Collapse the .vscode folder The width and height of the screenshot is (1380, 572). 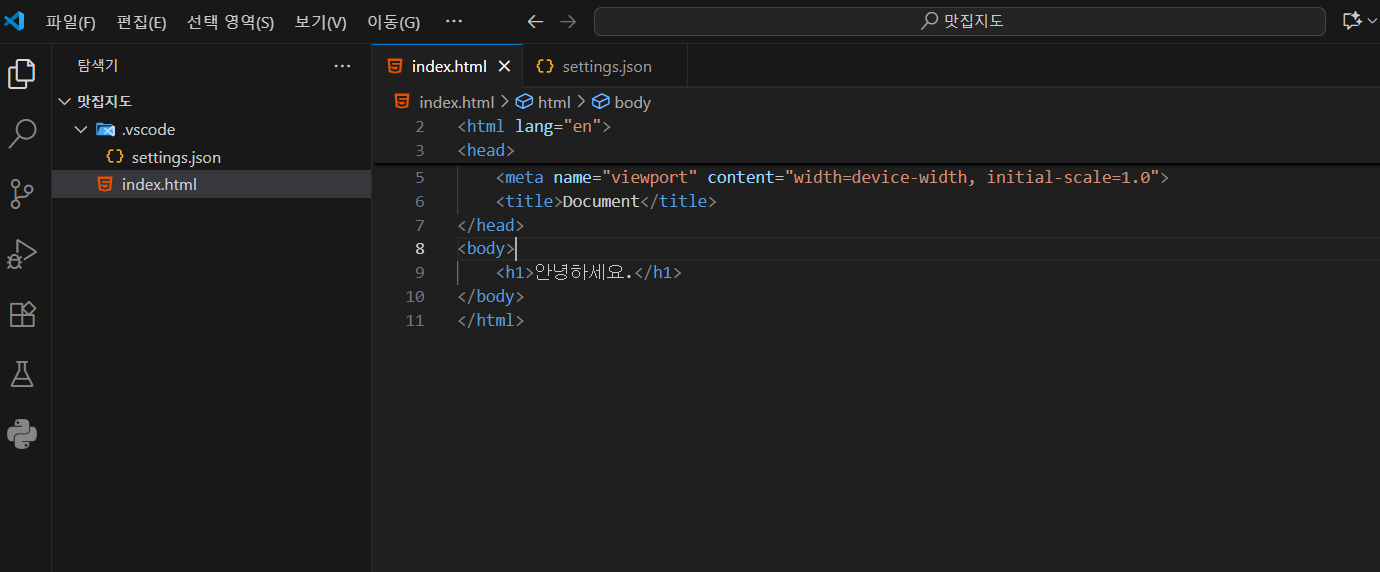pyautogui.click(x=81, y=129)
